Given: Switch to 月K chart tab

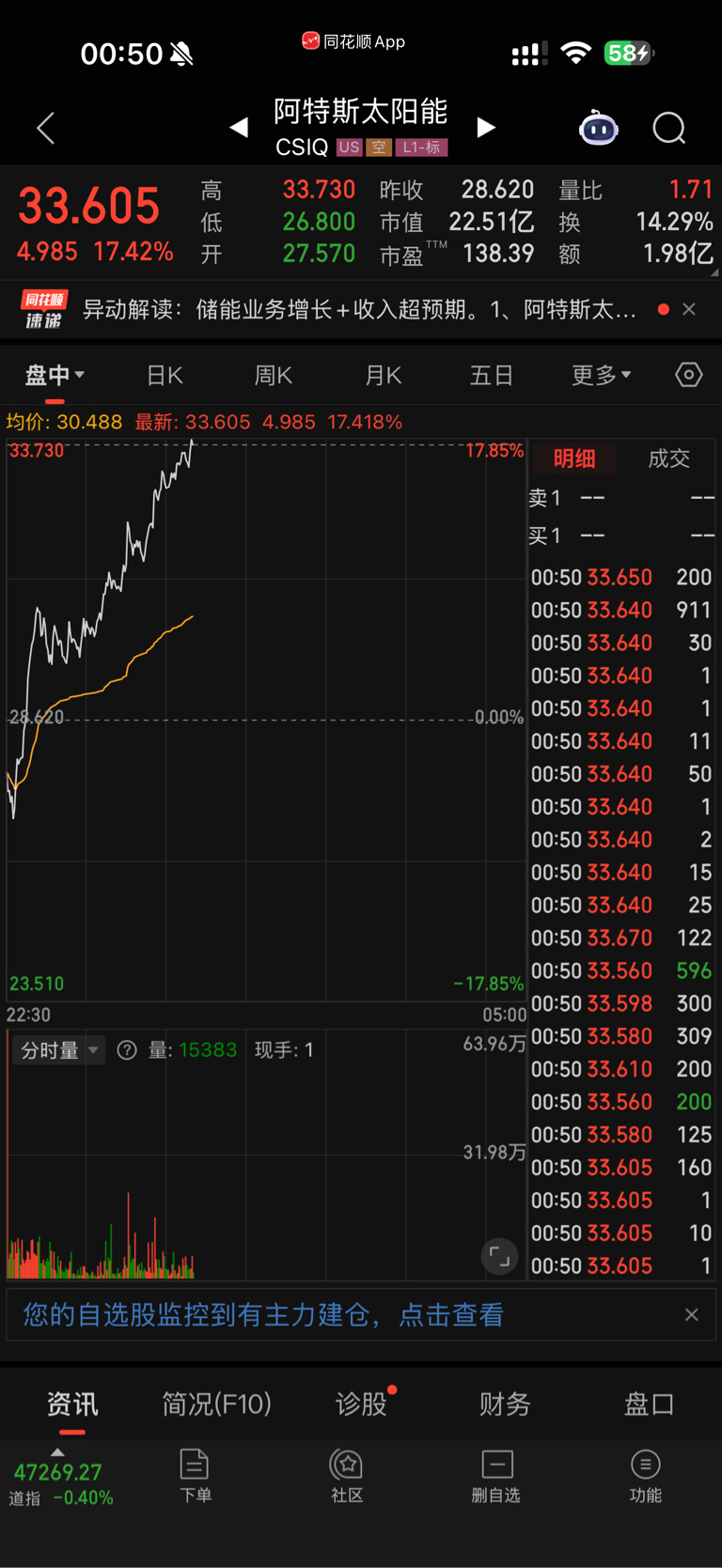Looking at the screenshot, I should pos(384,376).
